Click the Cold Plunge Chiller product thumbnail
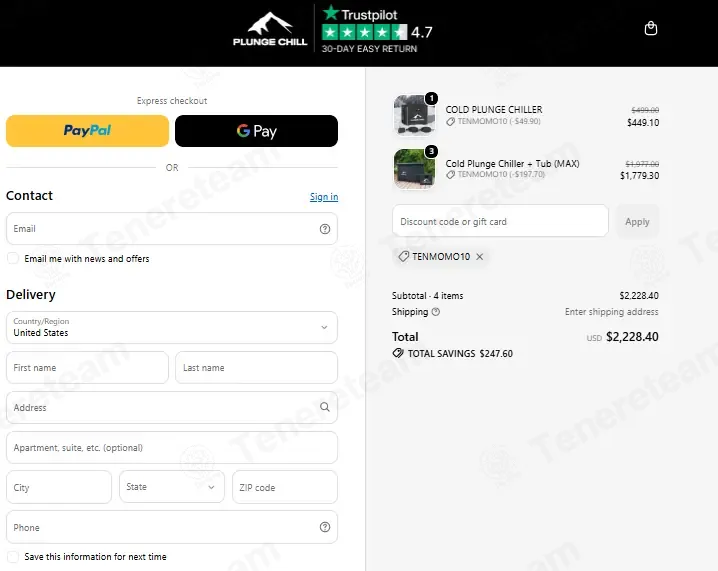 (x=414, y=115)
